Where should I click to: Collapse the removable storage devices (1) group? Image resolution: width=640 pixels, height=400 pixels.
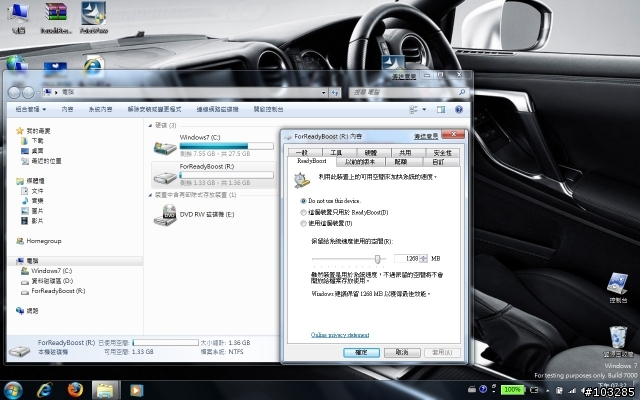150,196
